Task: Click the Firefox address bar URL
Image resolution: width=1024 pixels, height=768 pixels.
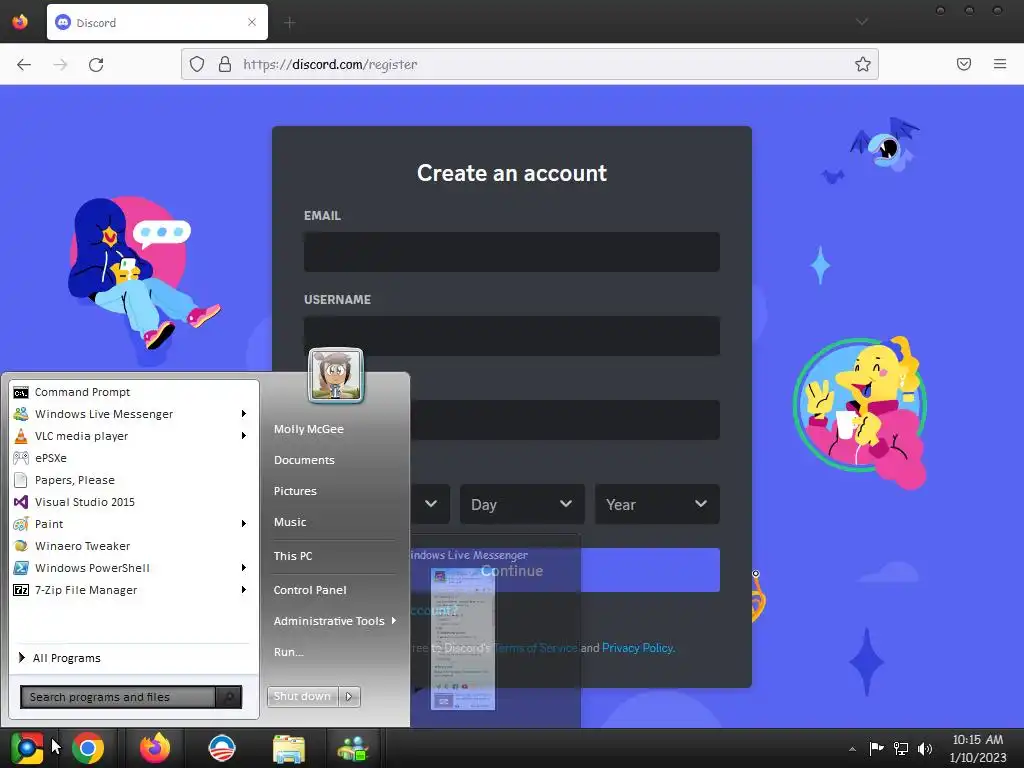Action: 330,64
